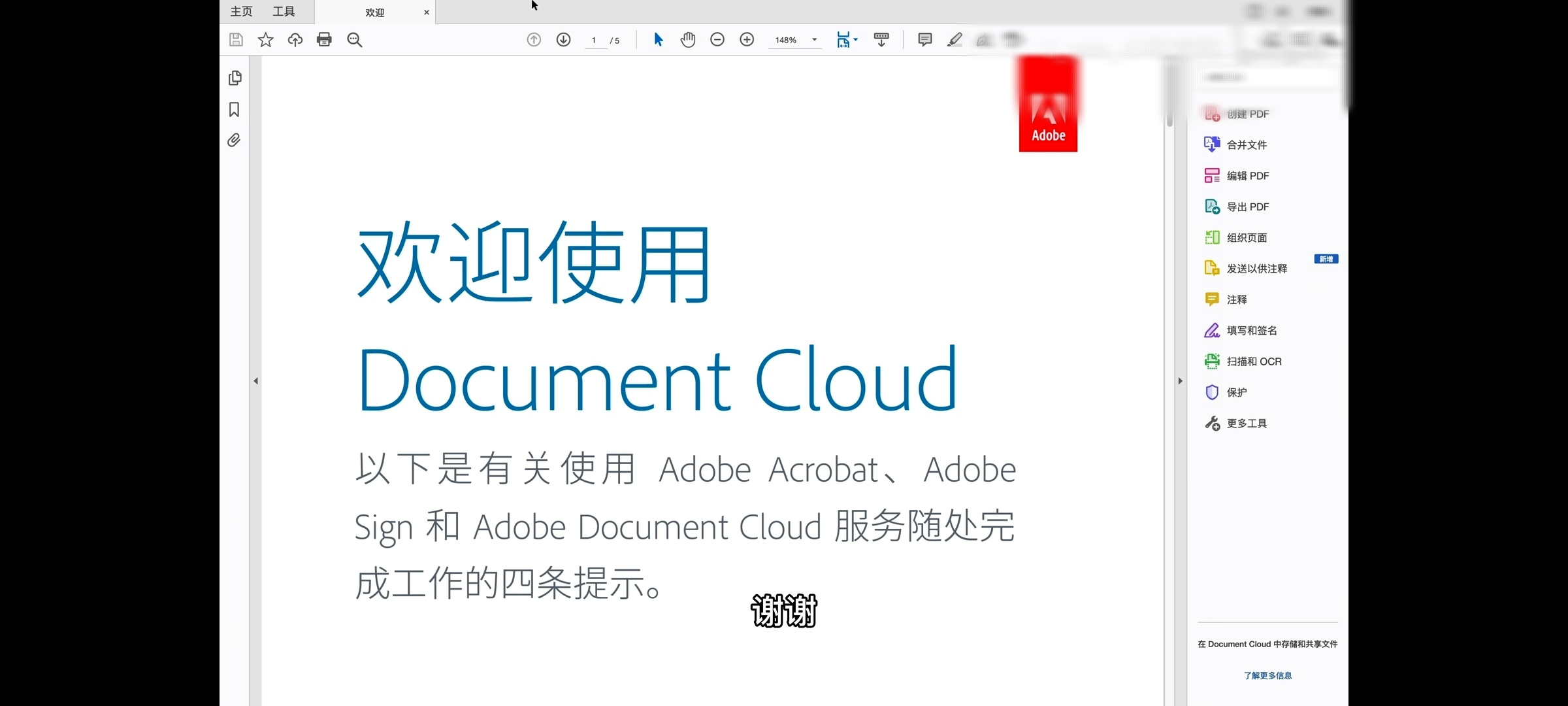This screenshot has width=1568, height=706.
Task: Print the document
Action: [324, 40]
